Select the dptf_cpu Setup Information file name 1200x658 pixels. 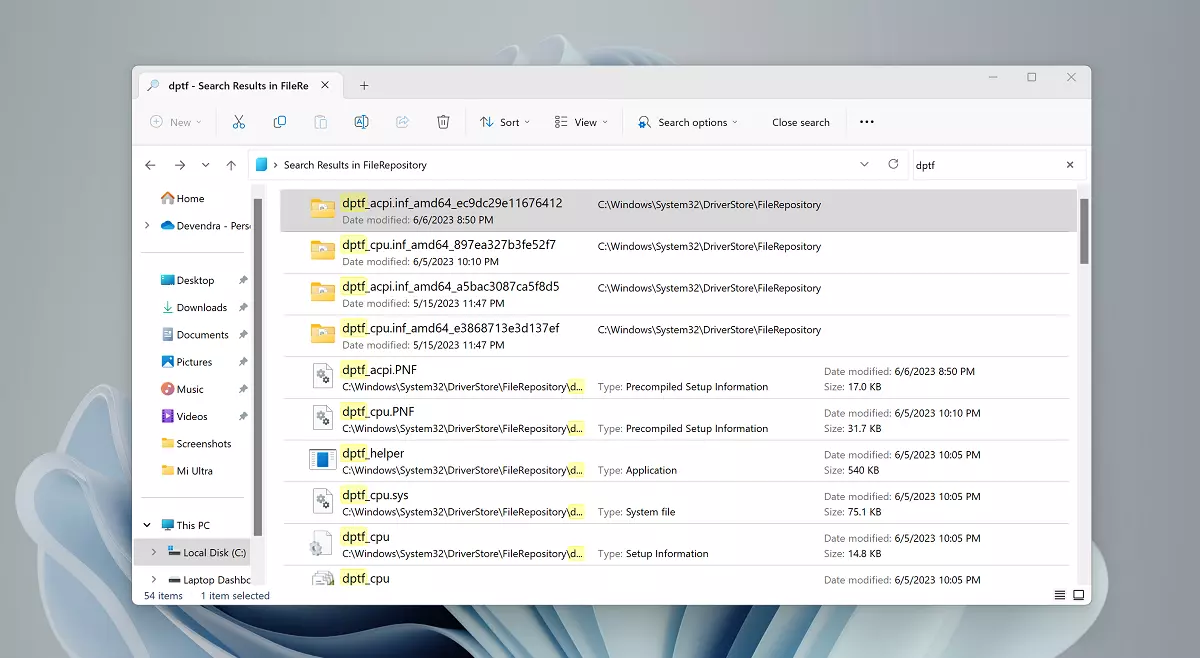point(365,537)
